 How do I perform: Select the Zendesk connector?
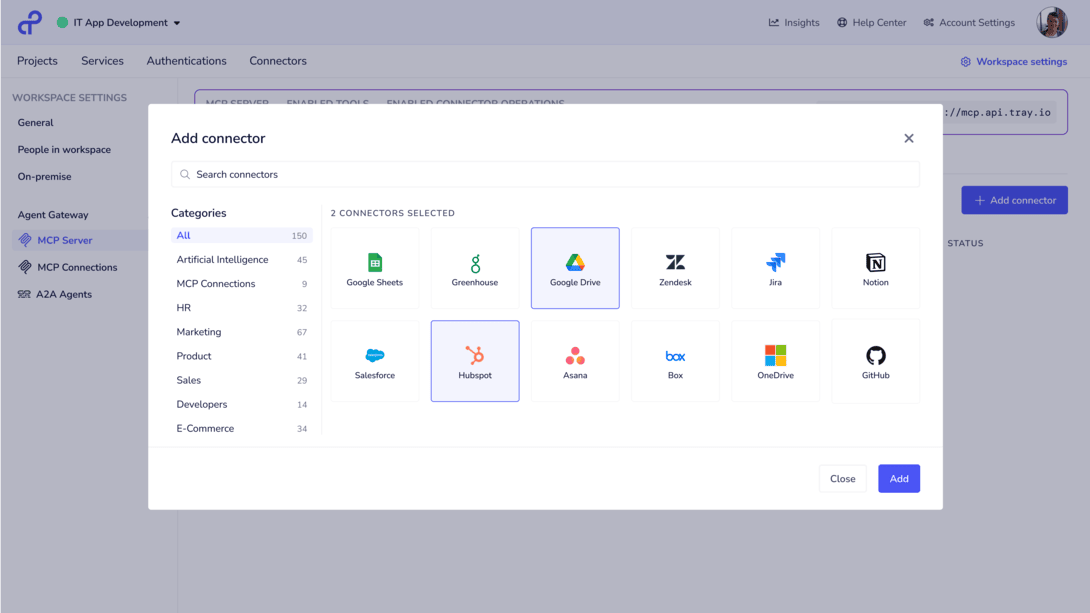(675, 268)
